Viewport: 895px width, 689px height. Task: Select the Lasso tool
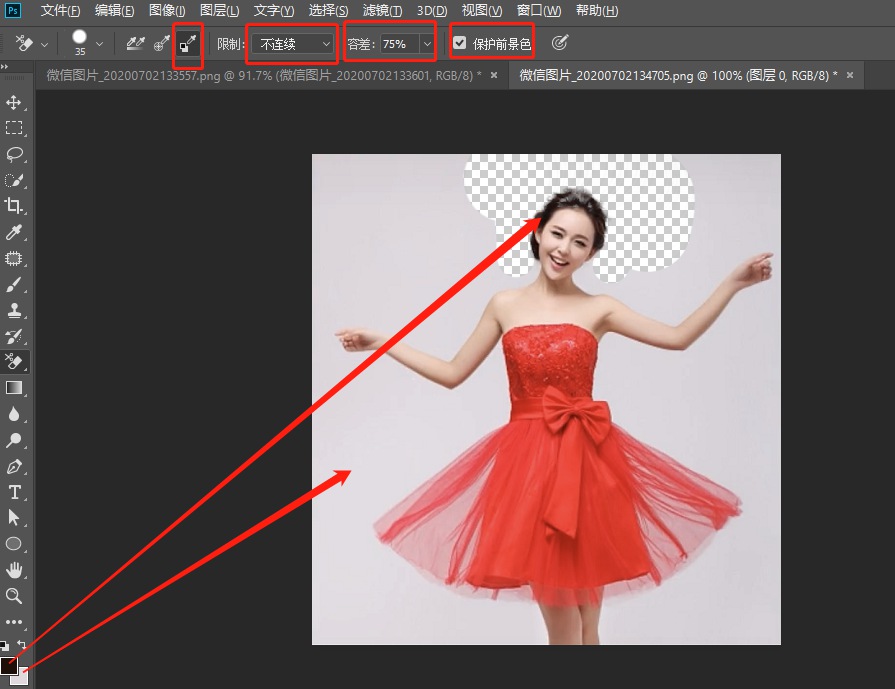point(14,153)
